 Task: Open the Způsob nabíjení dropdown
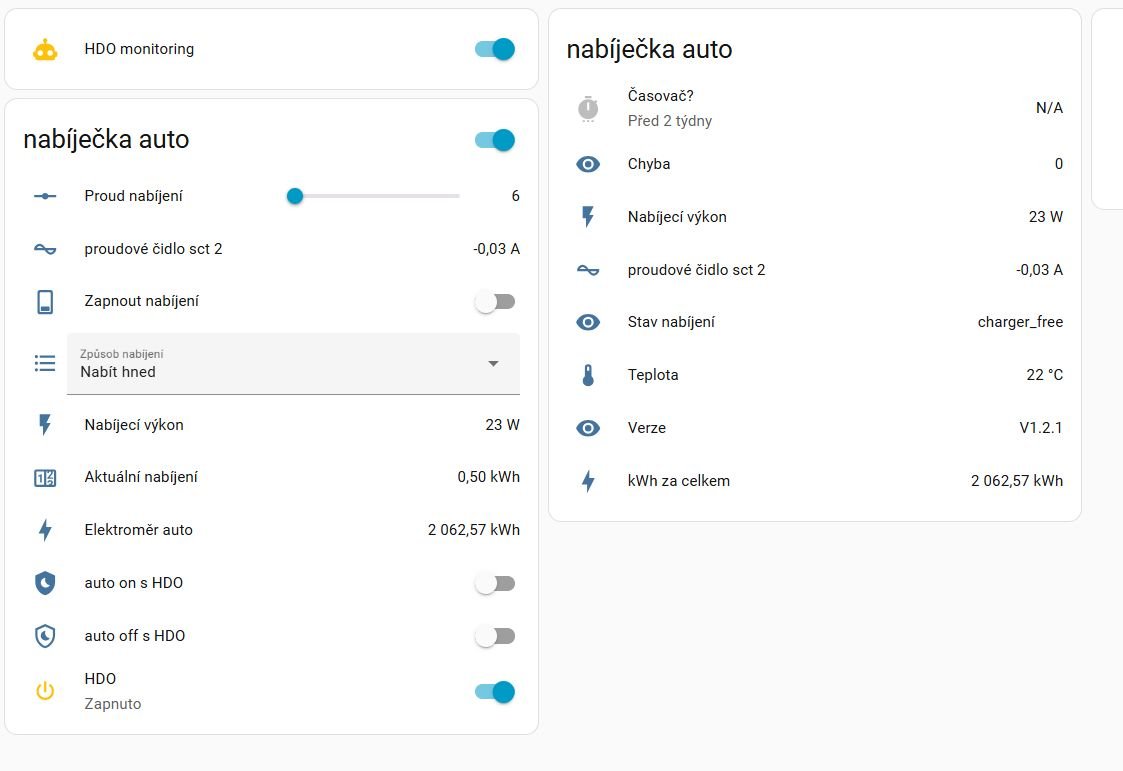coord(280,364)
